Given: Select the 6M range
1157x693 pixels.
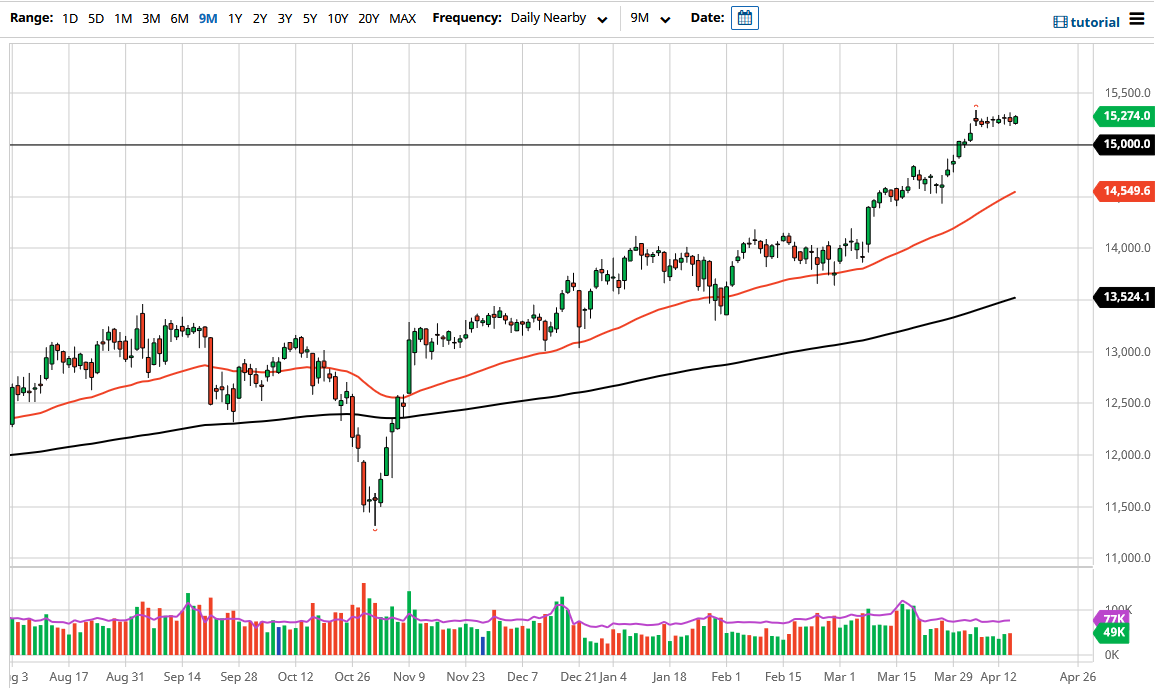Looking at the screenshot, I should (178, 18).
